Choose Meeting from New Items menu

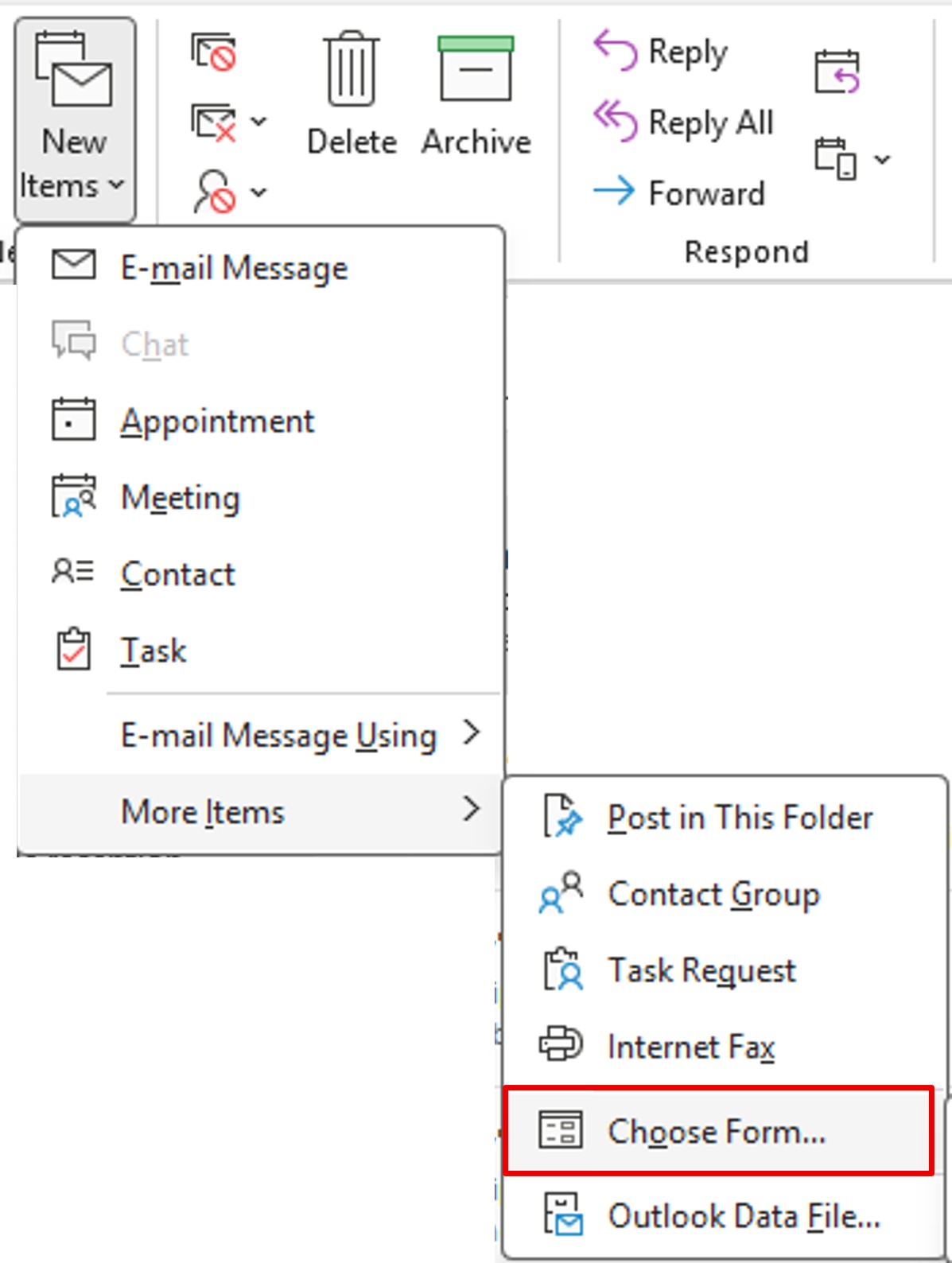click(x=180, y=498)
